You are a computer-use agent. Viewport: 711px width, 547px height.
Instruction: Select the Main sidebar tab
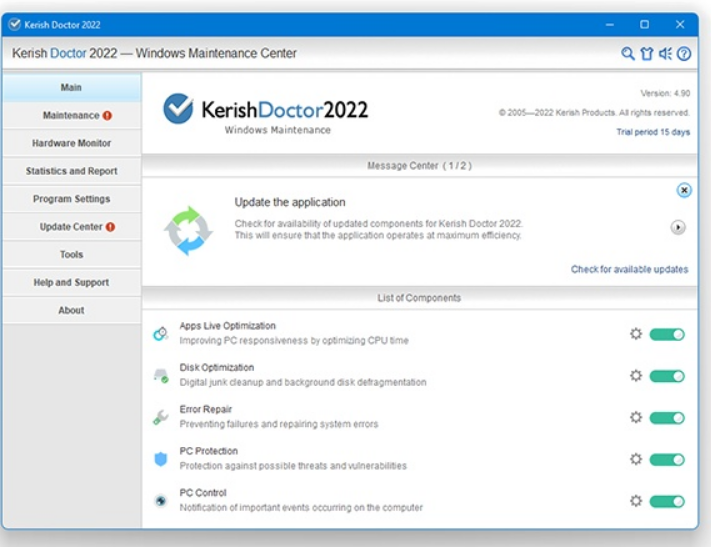tap(72, 88)
